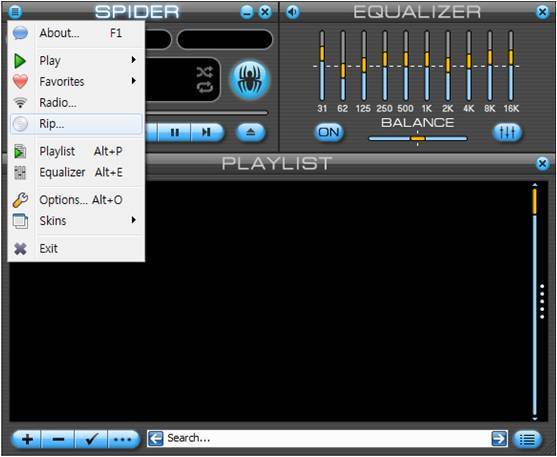This screenshot has width=557, height=457.
Task: Click the eject open file button
Action: 250,133
